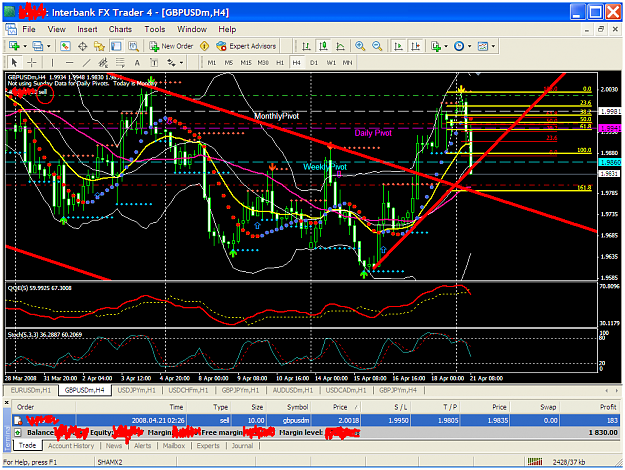Switch to Candlesticks chart display
Screen dimensions: 625x470
click(x=323, y=46)
